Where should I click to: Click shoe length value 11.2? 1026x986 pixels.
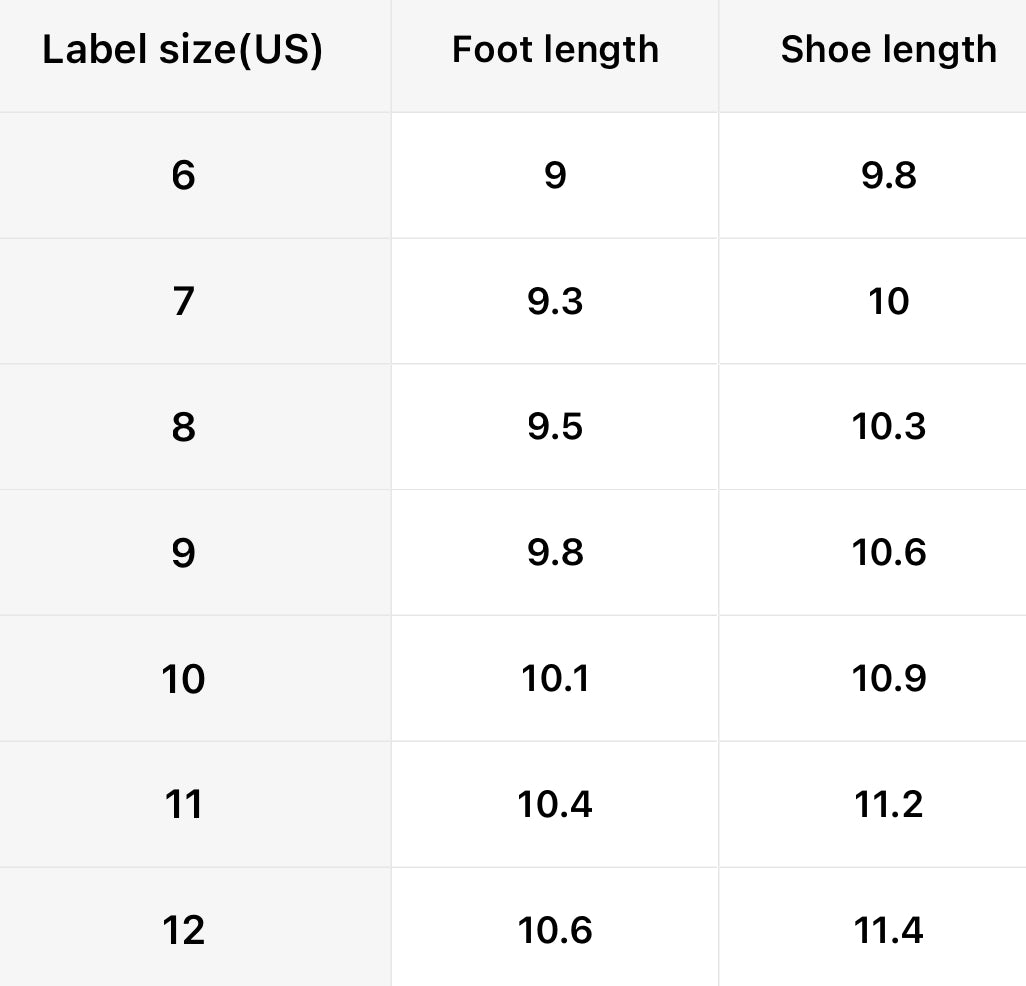[x=889, y=804]
